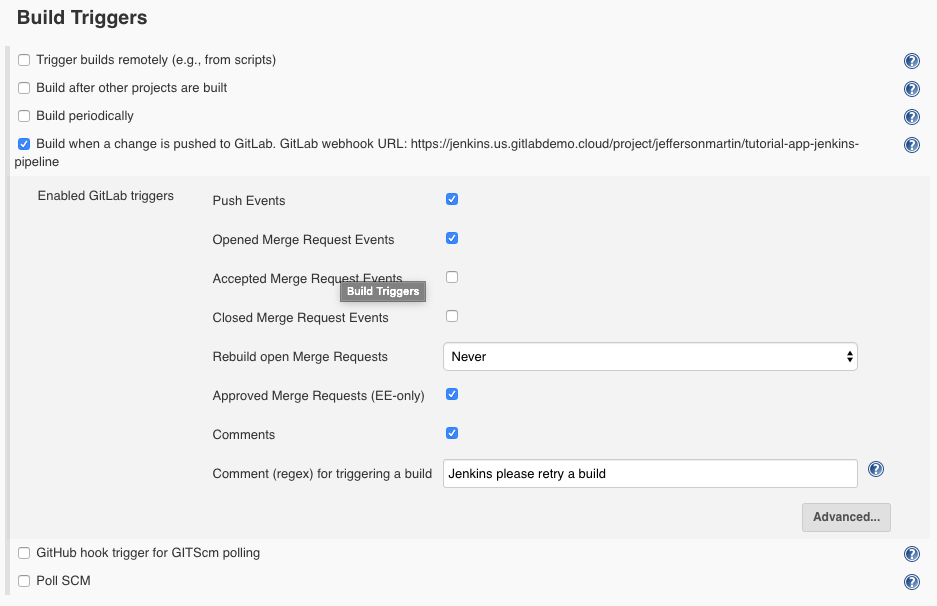Open help for "Trigger builds remotely"

click(911, 60)
